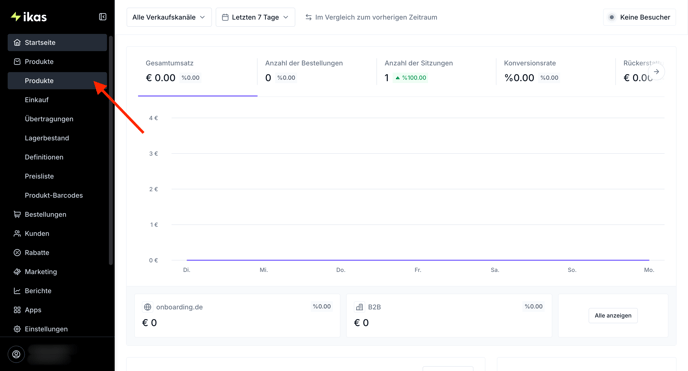Viewport: 688px width, 371px height.
Task: Toggle Im Vergleich zum vorherigen Zeitraum
Action: point(371,17)
